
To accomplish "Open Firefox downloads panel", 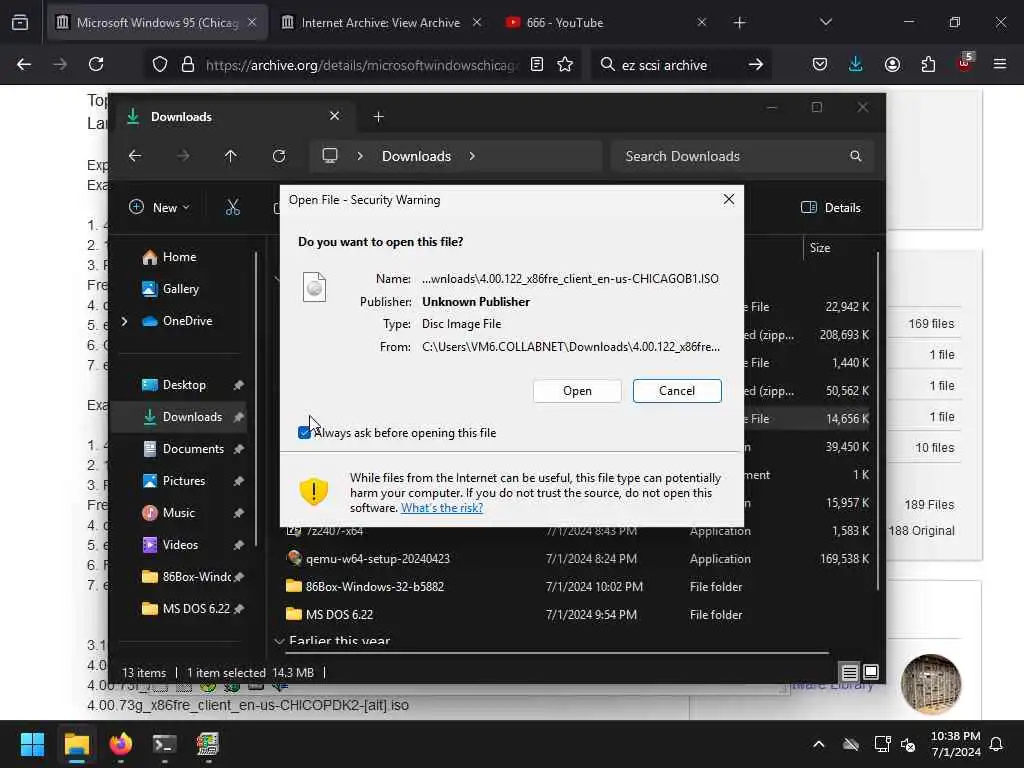I will coord(856,65).
